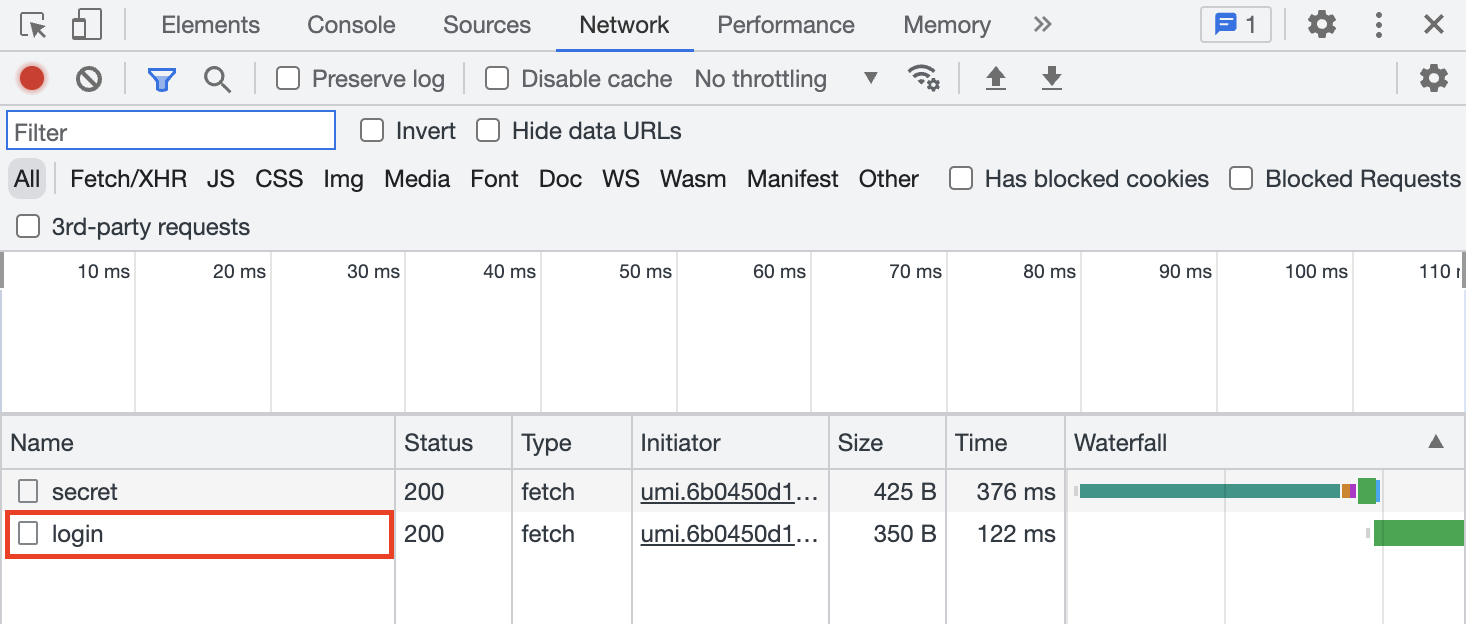
Task: Open network conditions Wi-Fi icon
Action: pos(923,78)
